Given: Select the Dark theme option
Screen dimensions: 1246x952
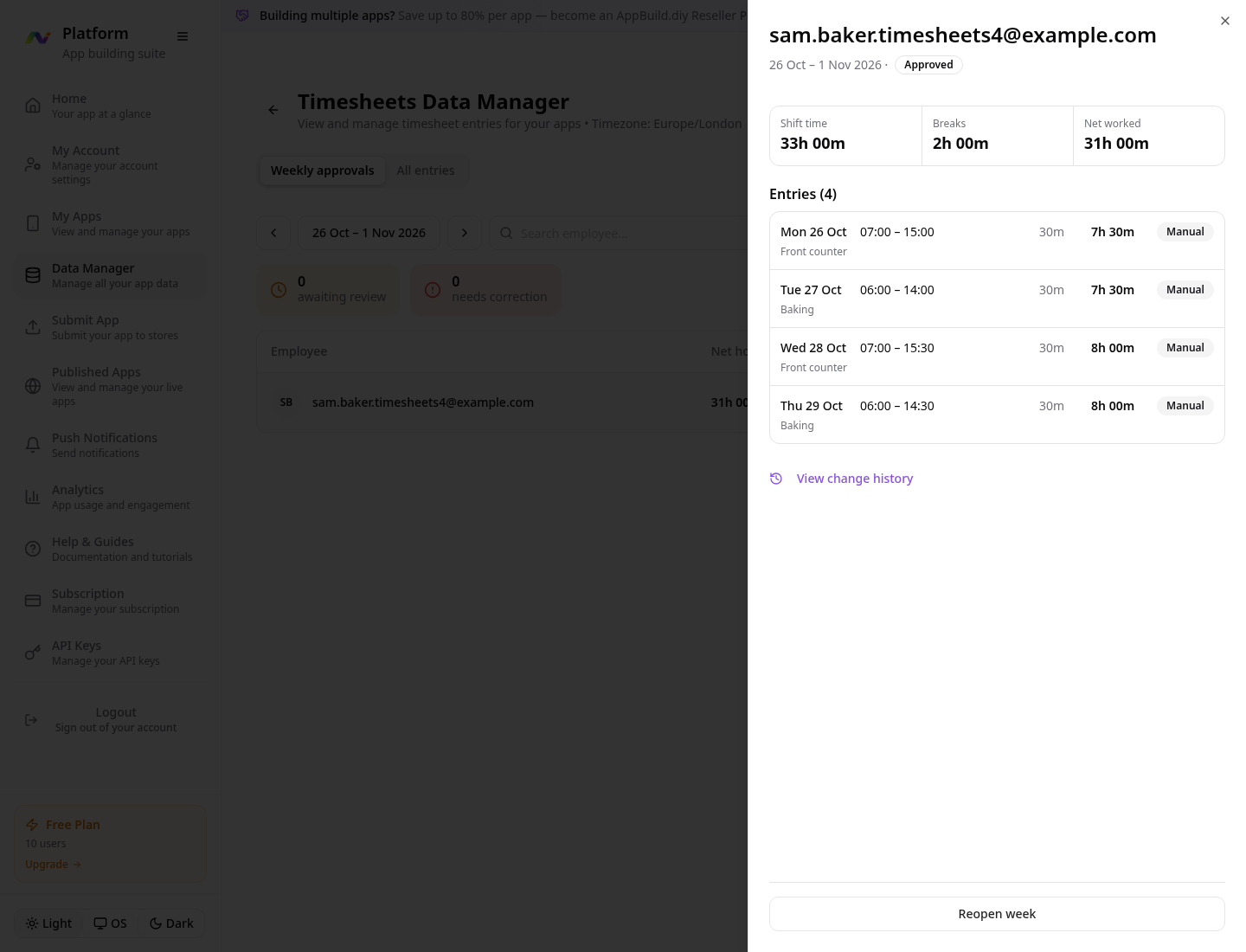Looking at the screenshot, I should 171,923.
